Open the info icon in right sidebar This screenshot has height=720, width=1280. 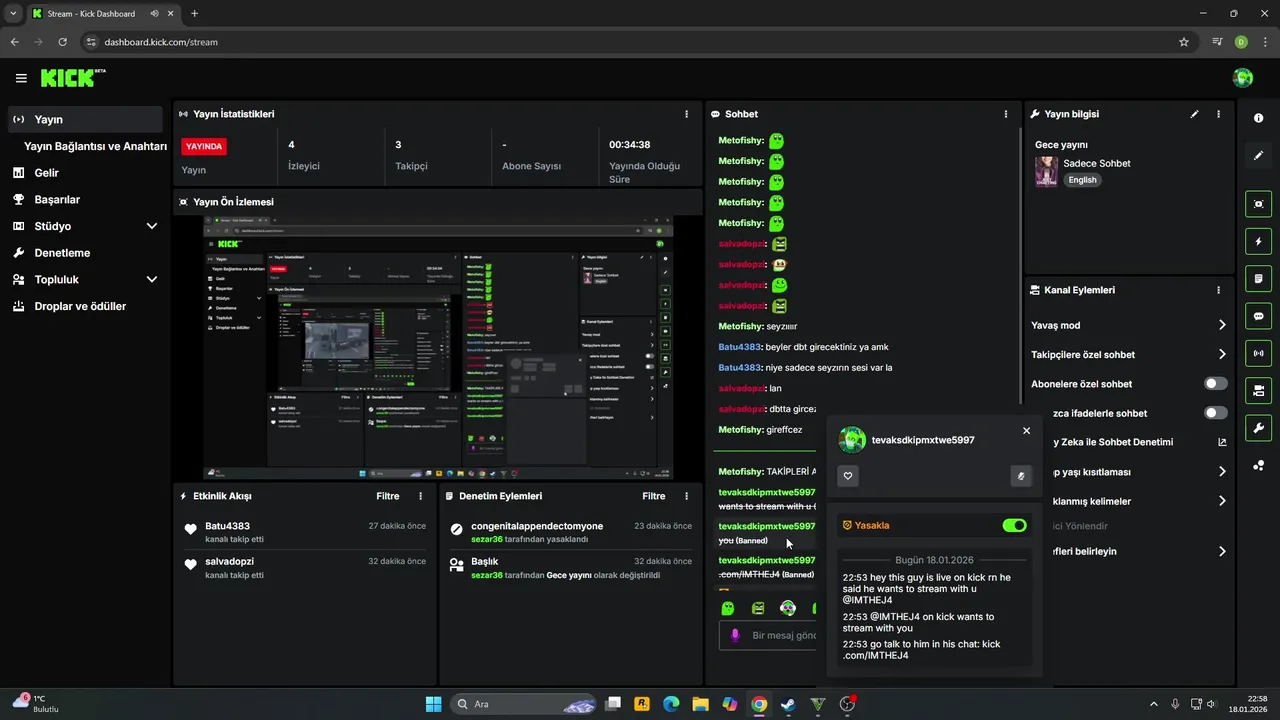[x=1258, y=118]
